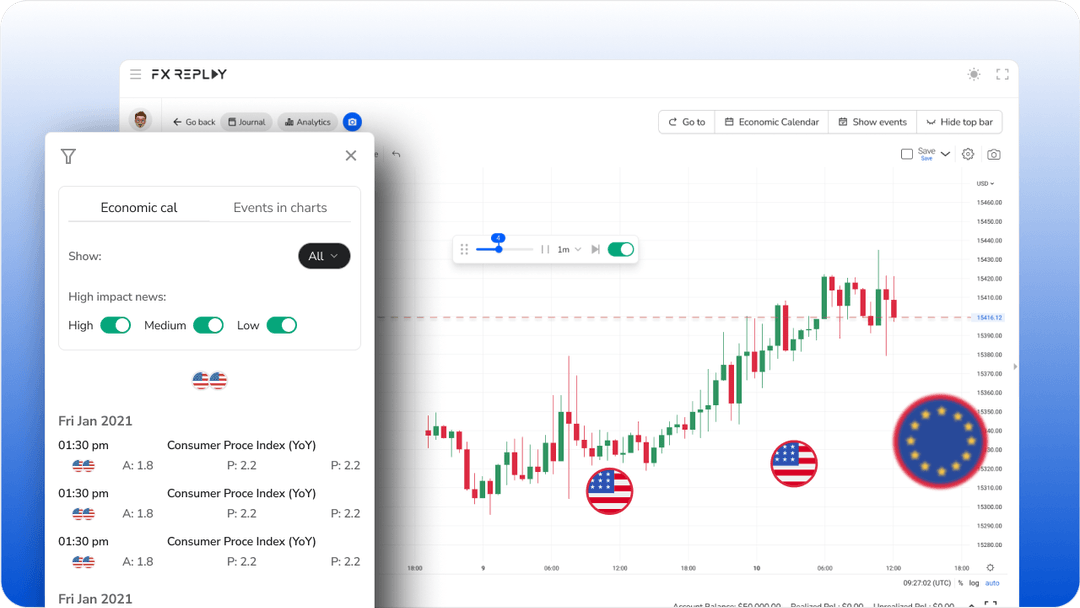Disable the Medium impact news toggle
Viewport: 1080px width, 608px height.
[x=209, y=325]
